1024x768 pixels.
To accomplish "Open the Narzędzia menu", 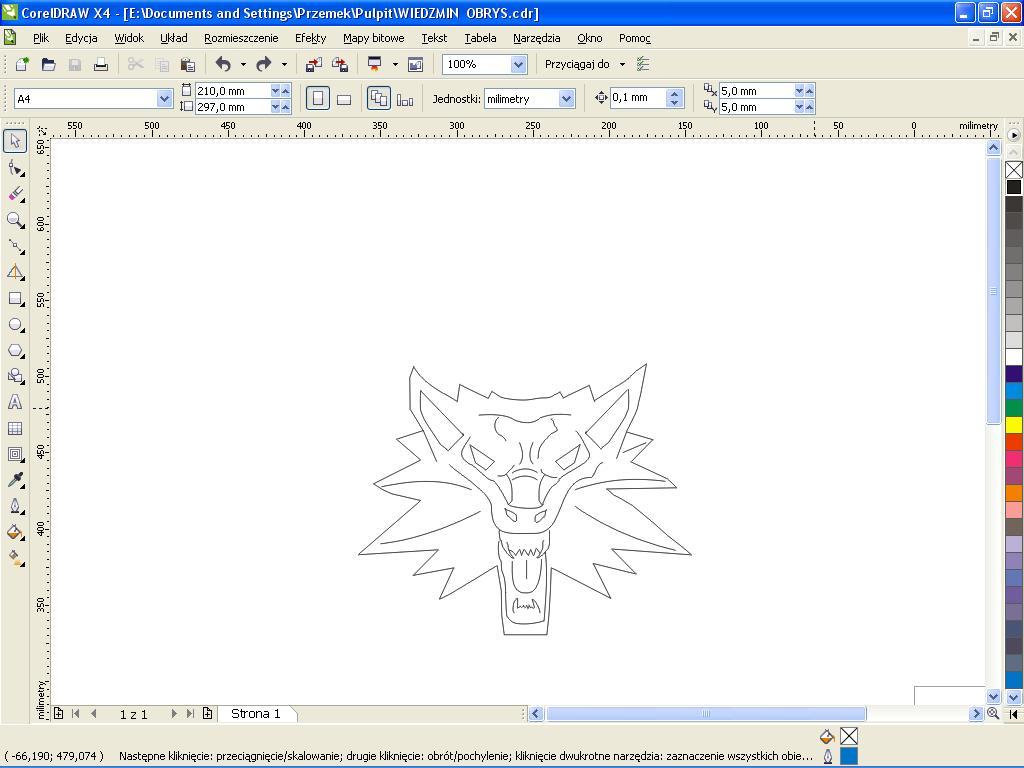I will (537, 38).
